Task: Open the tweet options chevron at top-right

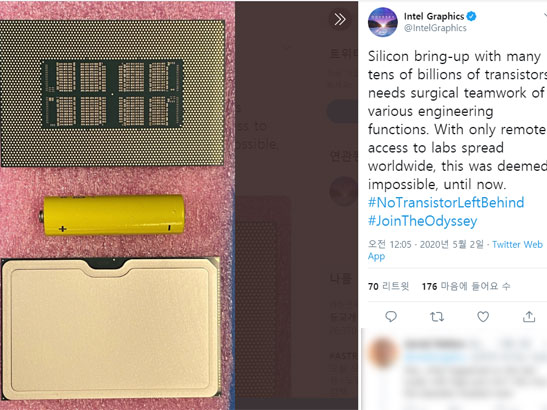Action: (545, 15)
